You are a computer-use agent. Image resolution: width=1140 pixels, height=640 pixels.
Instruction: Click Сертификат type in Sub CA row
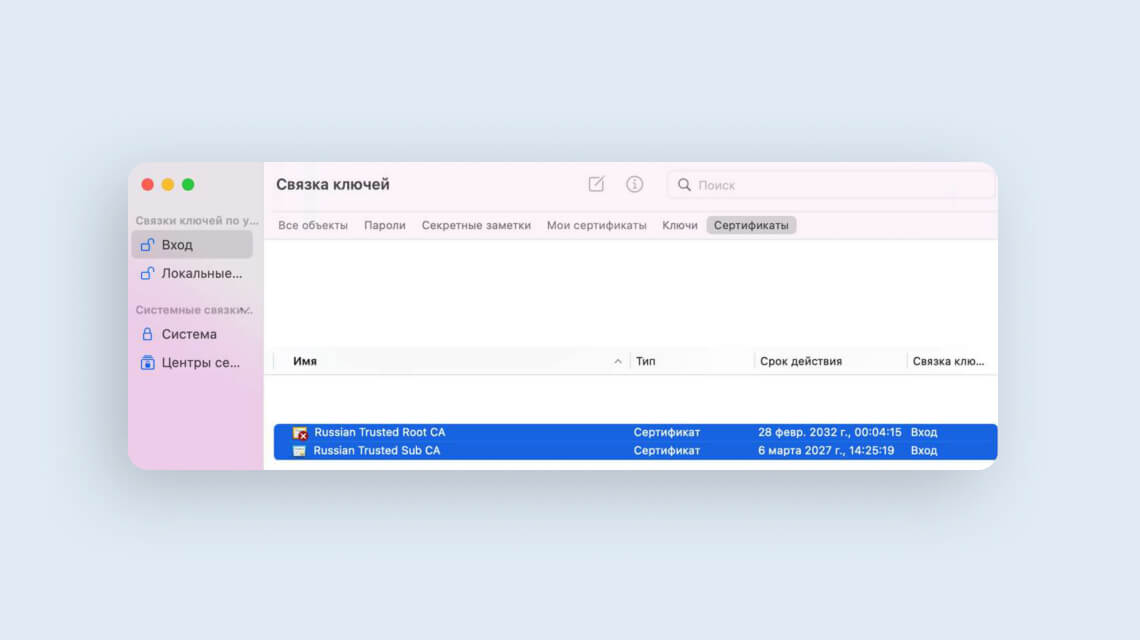(667, 450)
